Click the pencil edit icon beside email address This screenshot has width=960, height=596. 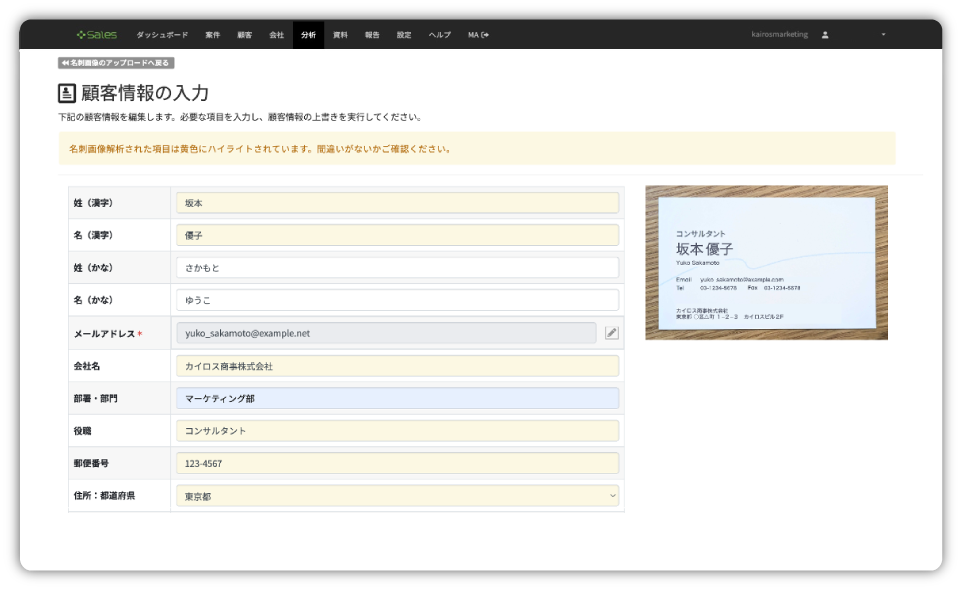click(611, 333)
